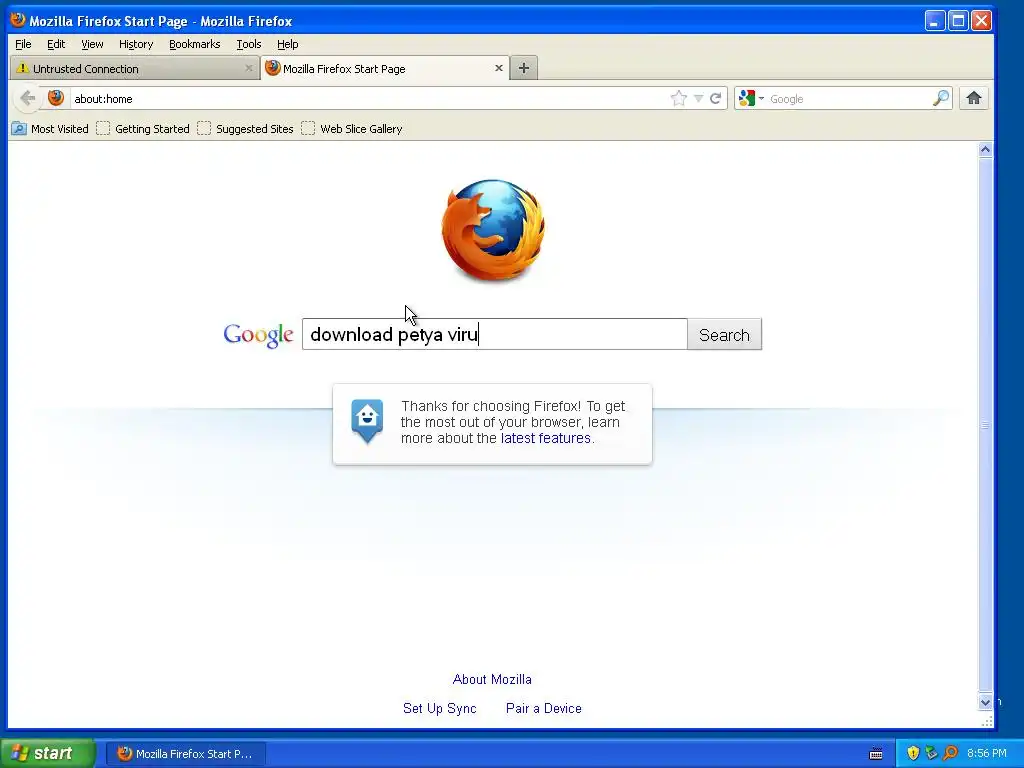Open the Web Slice Gallery bookmark
The width and height of the screenshot is (1024, 768).
352,129
